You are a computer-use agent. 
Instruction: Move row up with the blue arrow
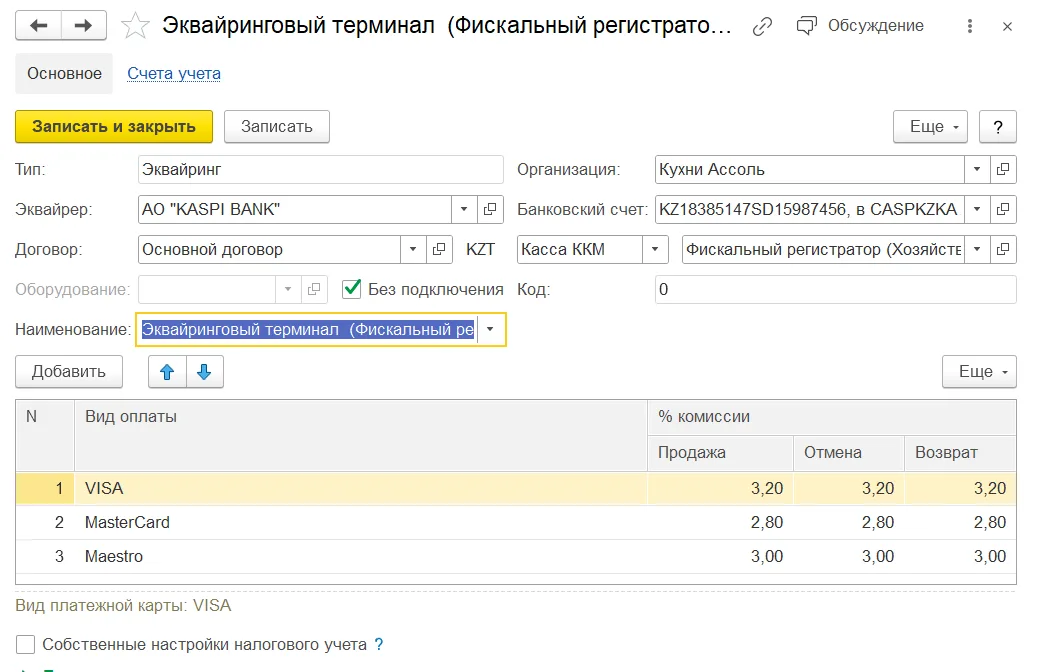coord(167,372)
